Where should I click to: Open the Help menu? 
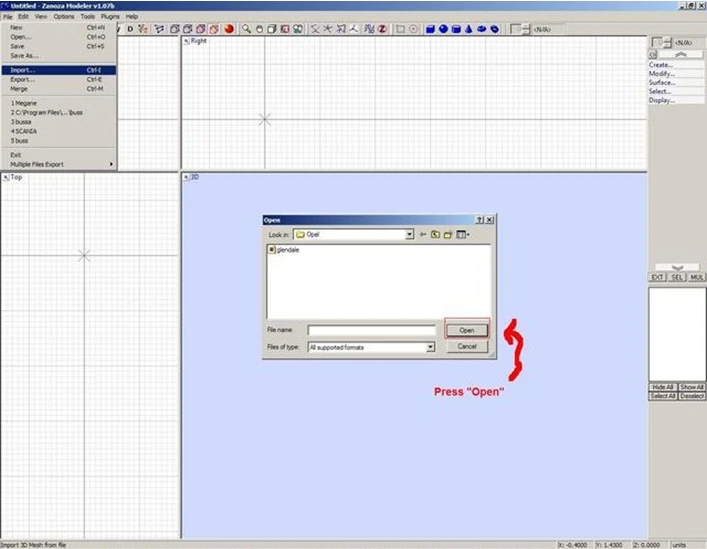click(132, 16)
